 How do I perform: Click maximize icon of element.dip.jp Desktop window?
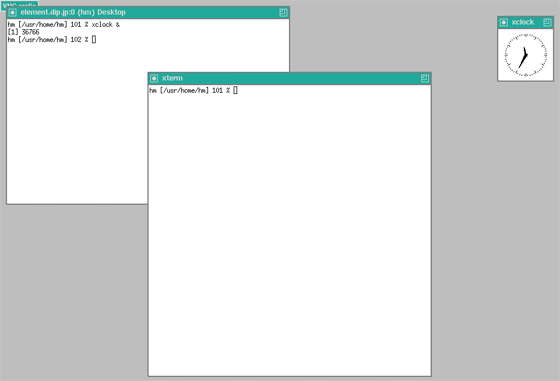(x=283, y=12)
